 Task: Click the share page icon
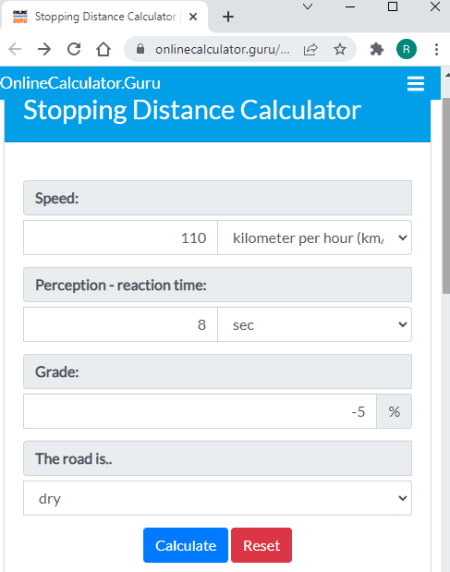311,49
